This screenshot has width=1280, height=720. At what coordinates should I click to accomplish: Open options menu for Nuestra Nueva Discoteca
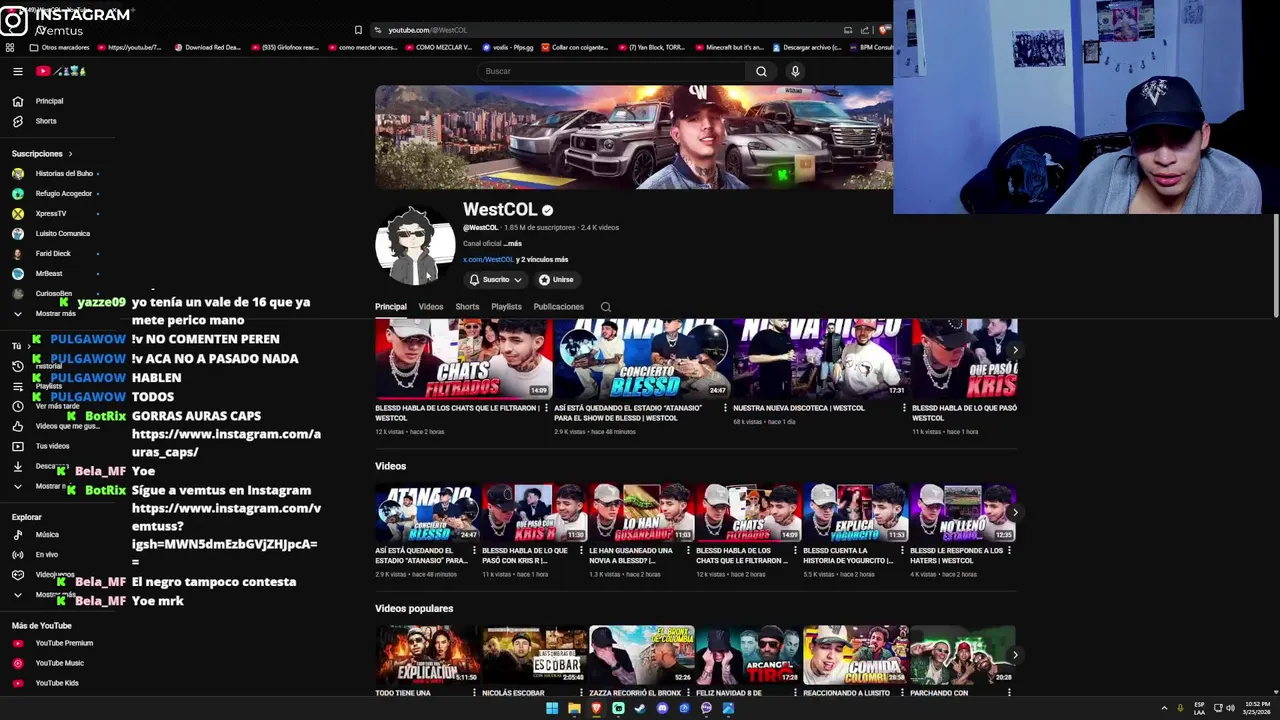905,408
